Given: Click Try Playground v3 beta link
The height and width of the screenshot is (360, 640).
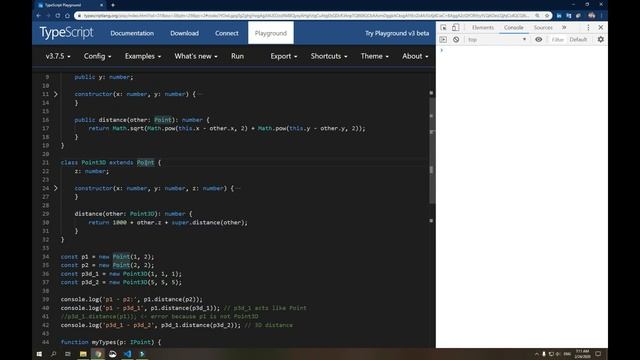Looking at the screenshot, I should coord(397,33).
